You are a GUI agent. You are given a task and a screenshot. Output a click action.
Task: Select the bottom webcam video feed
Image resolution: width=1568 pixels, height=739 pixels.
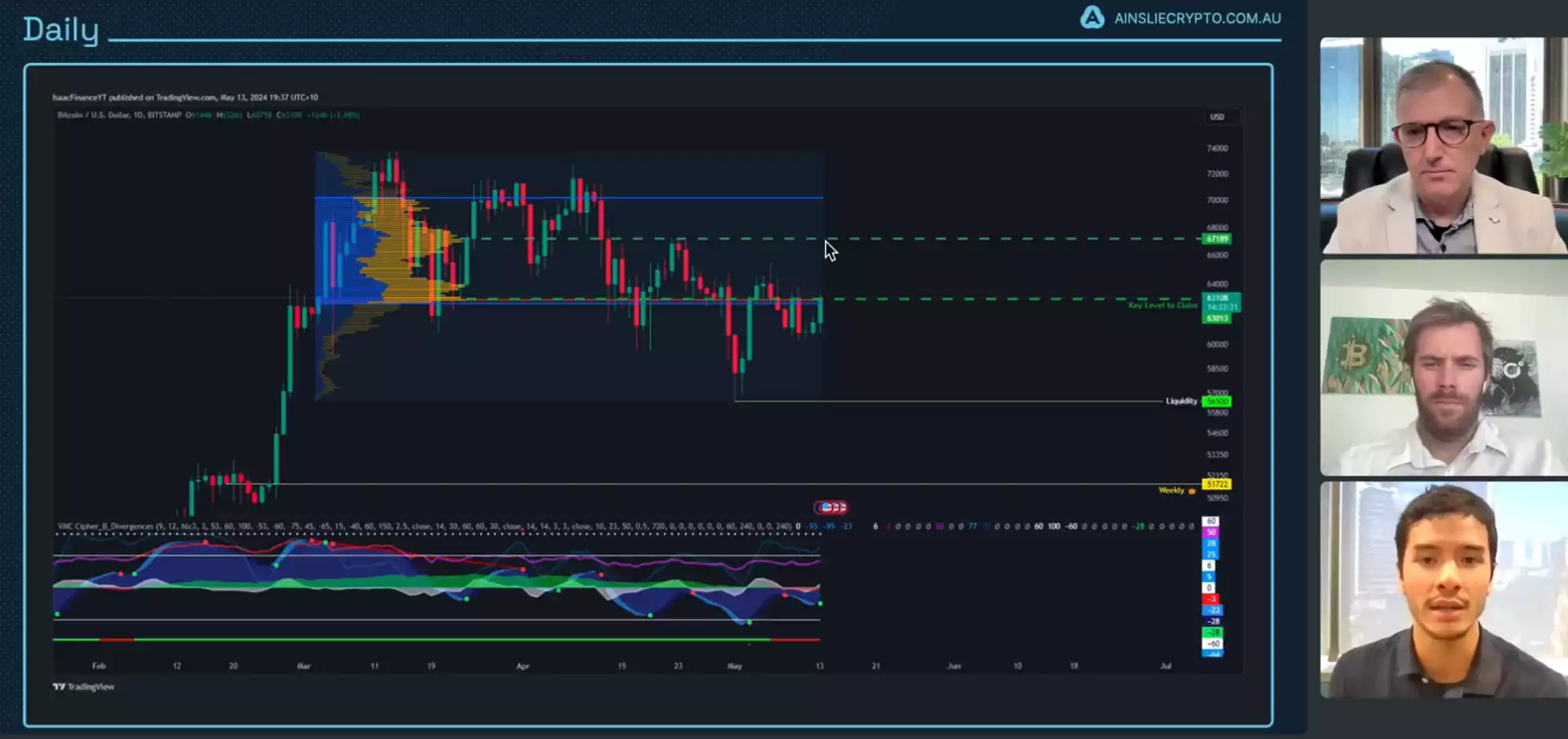[1443, 589]
